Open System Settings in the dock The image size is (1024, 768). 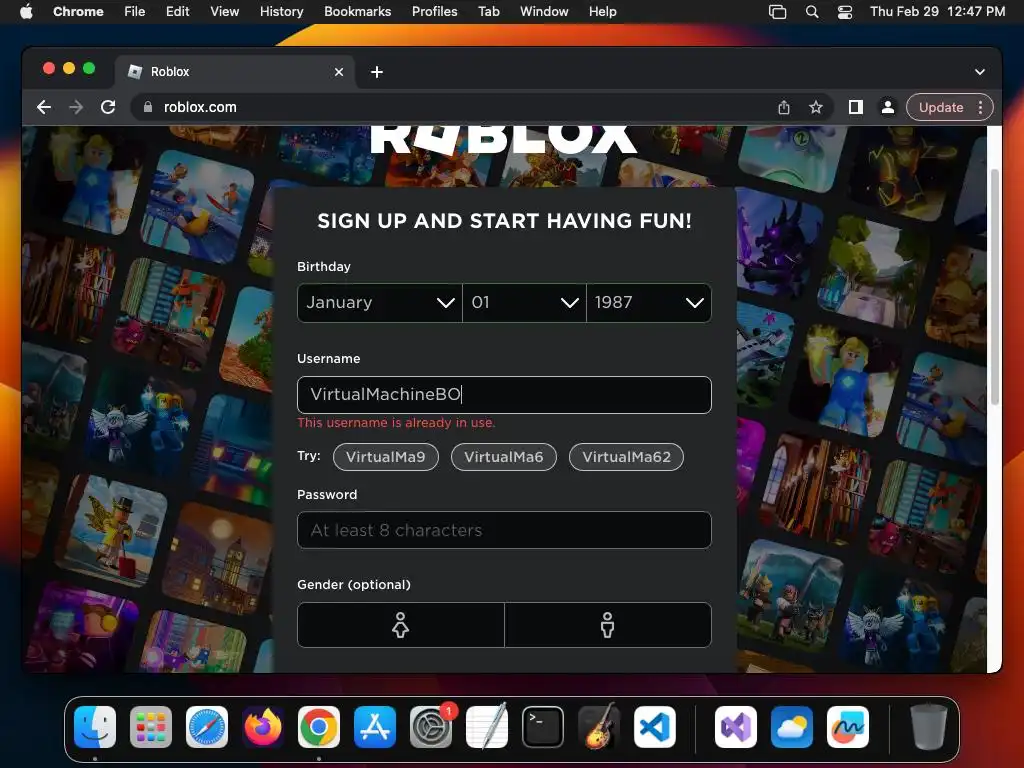tap(431, 727)
